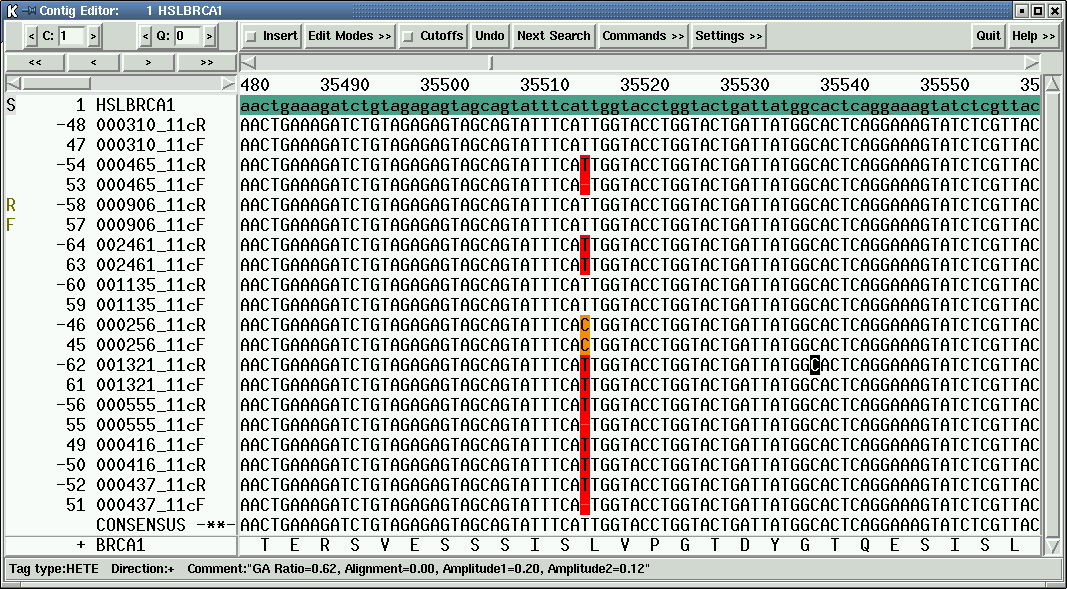
Task: Increase the Q quality cutoff value
Action: [210, 36]
